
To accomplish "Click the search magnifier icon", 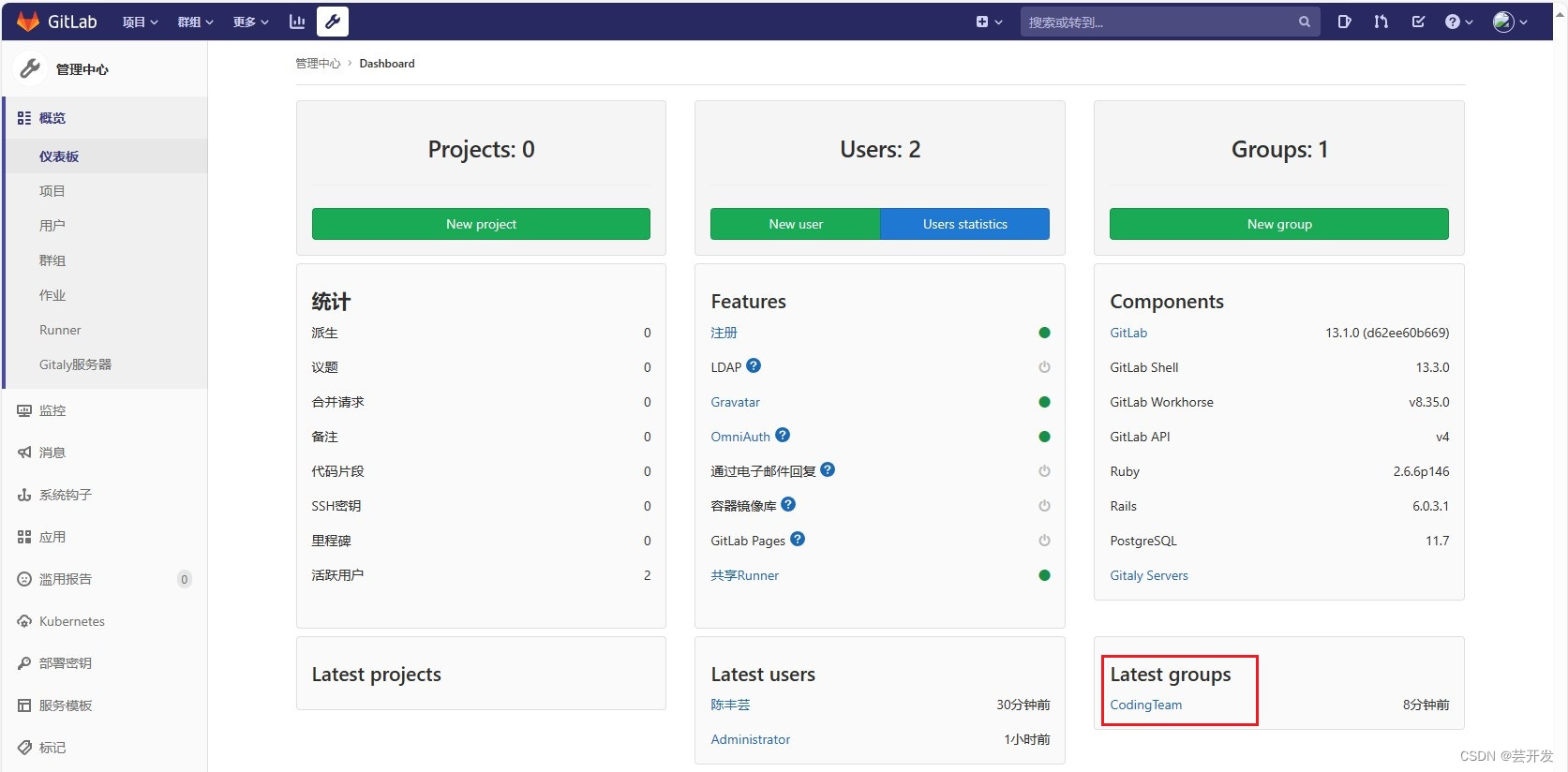I will (x=1304, y=22).
